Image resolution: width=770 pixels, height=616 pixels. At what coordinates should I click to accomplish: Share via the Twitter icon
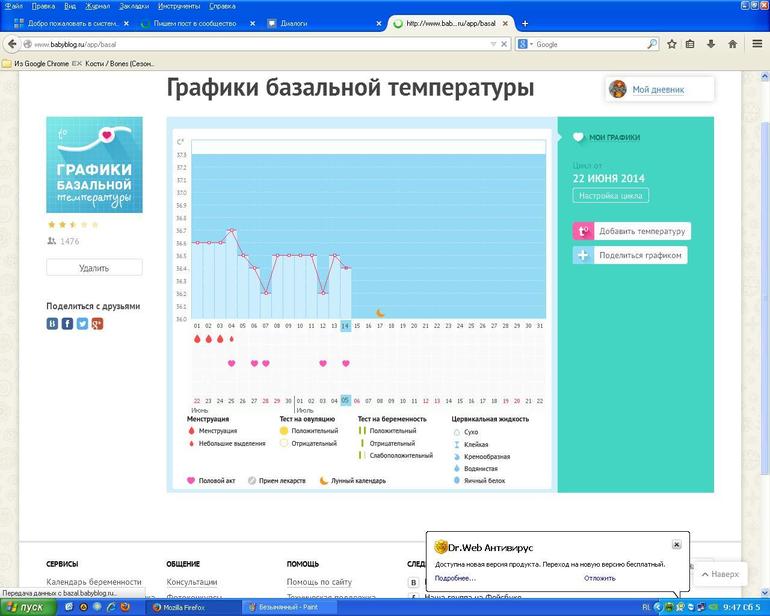(x=82, y=324)
